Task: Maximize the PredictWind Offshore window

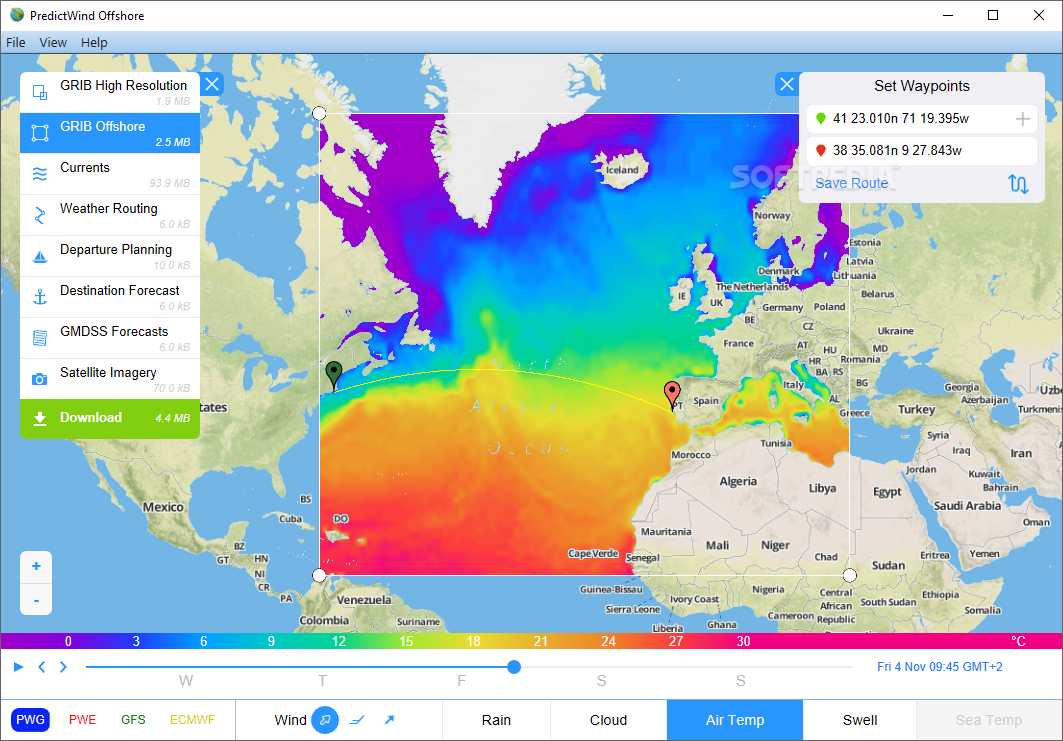Action: tap(993, 15)
